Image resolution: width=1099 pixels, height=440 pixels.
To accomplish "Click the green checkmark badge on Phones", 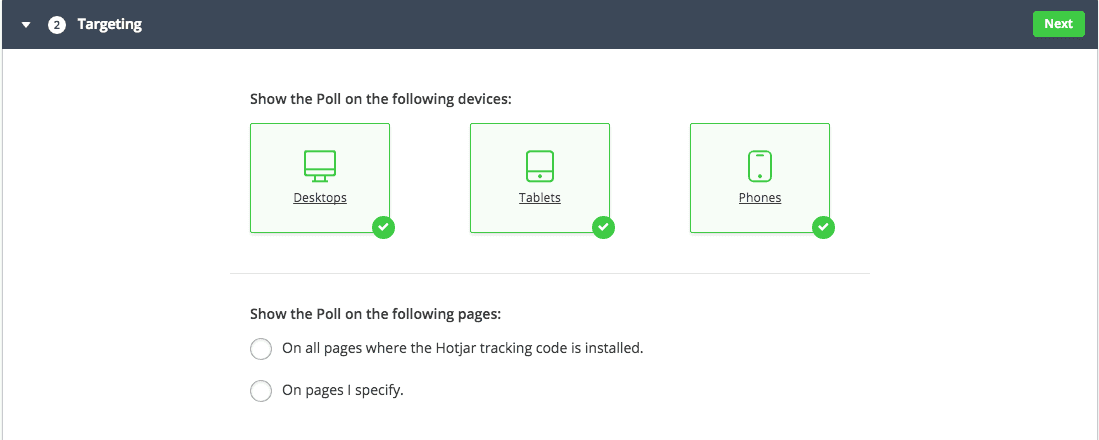I will tap(823, 228).
